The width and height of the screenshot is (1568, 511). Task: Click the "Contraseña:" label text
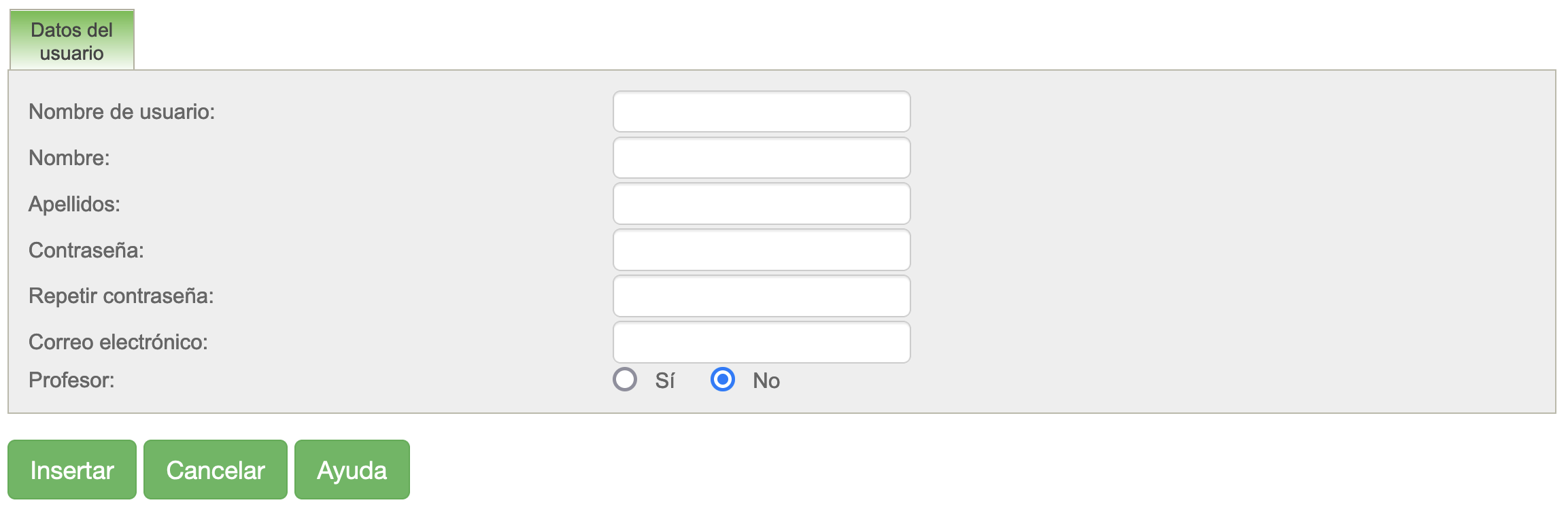(x=86, y=250)
